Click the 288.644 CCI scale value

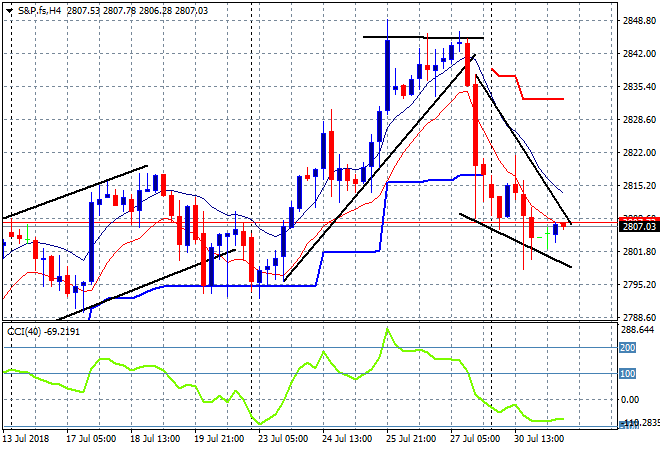click(x=637, y=330)
